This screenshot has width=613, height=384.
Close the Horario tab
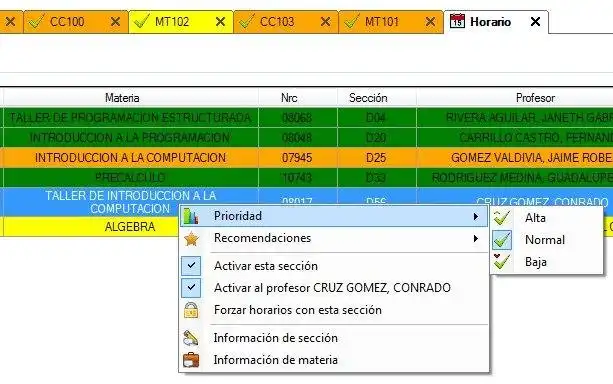535,22
